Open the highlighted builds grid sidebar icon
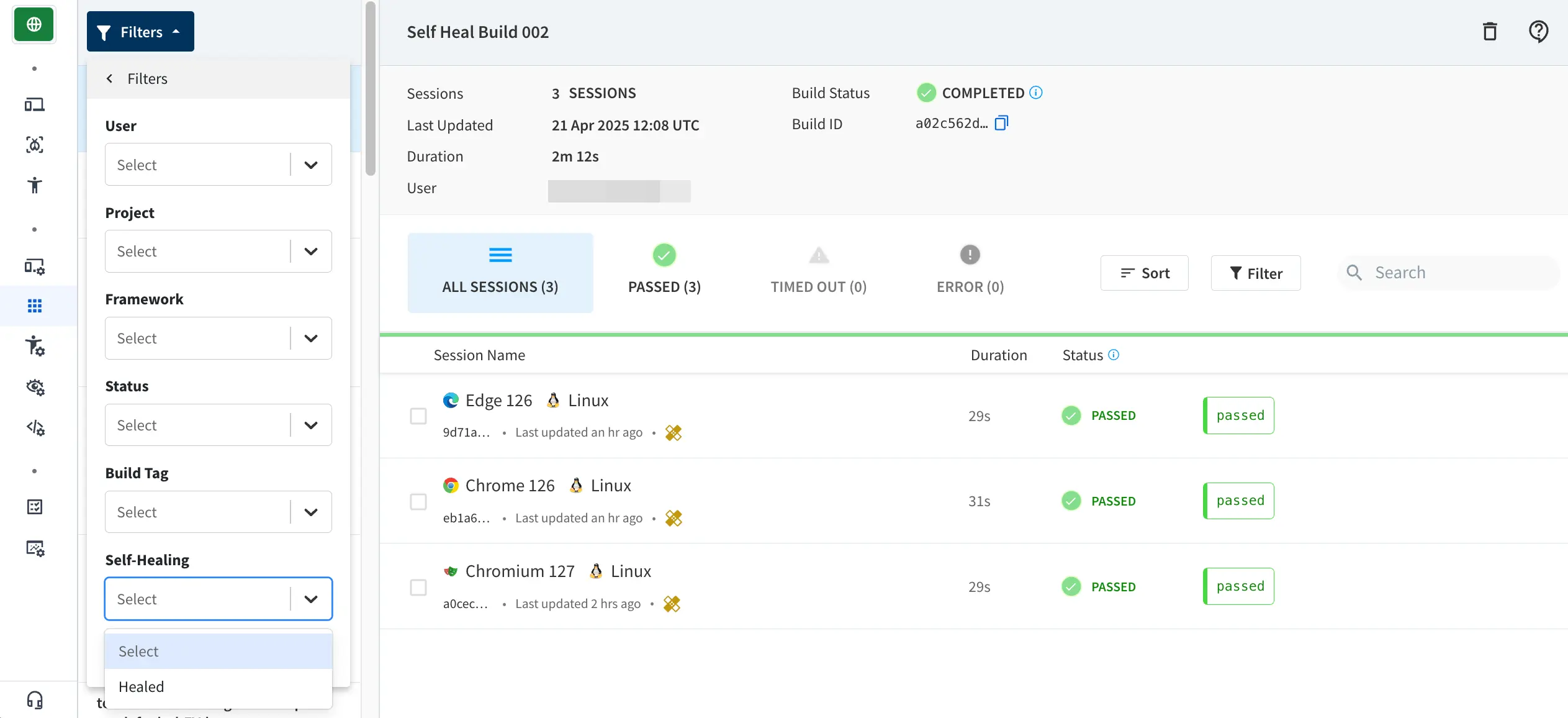The width and height of the screenshot is (1568, 718). (34, 306)
